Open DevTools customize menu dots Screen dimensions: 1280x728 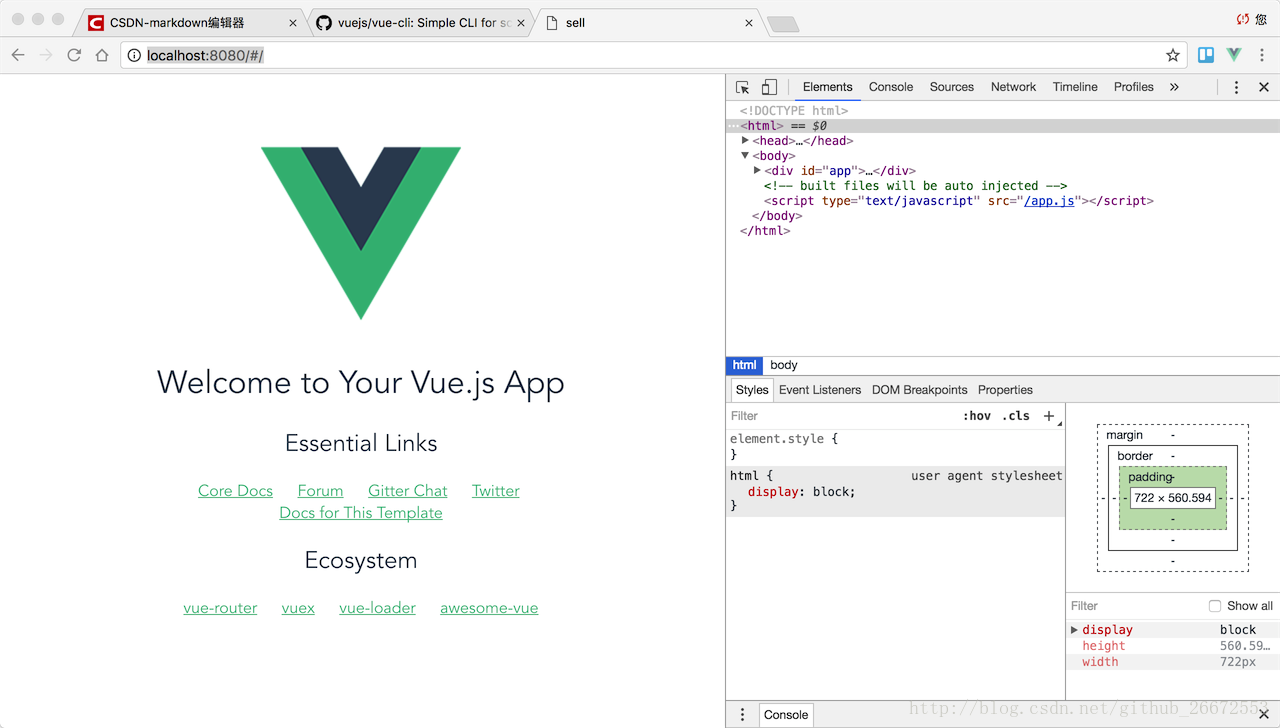click(x=1236, y=87)
